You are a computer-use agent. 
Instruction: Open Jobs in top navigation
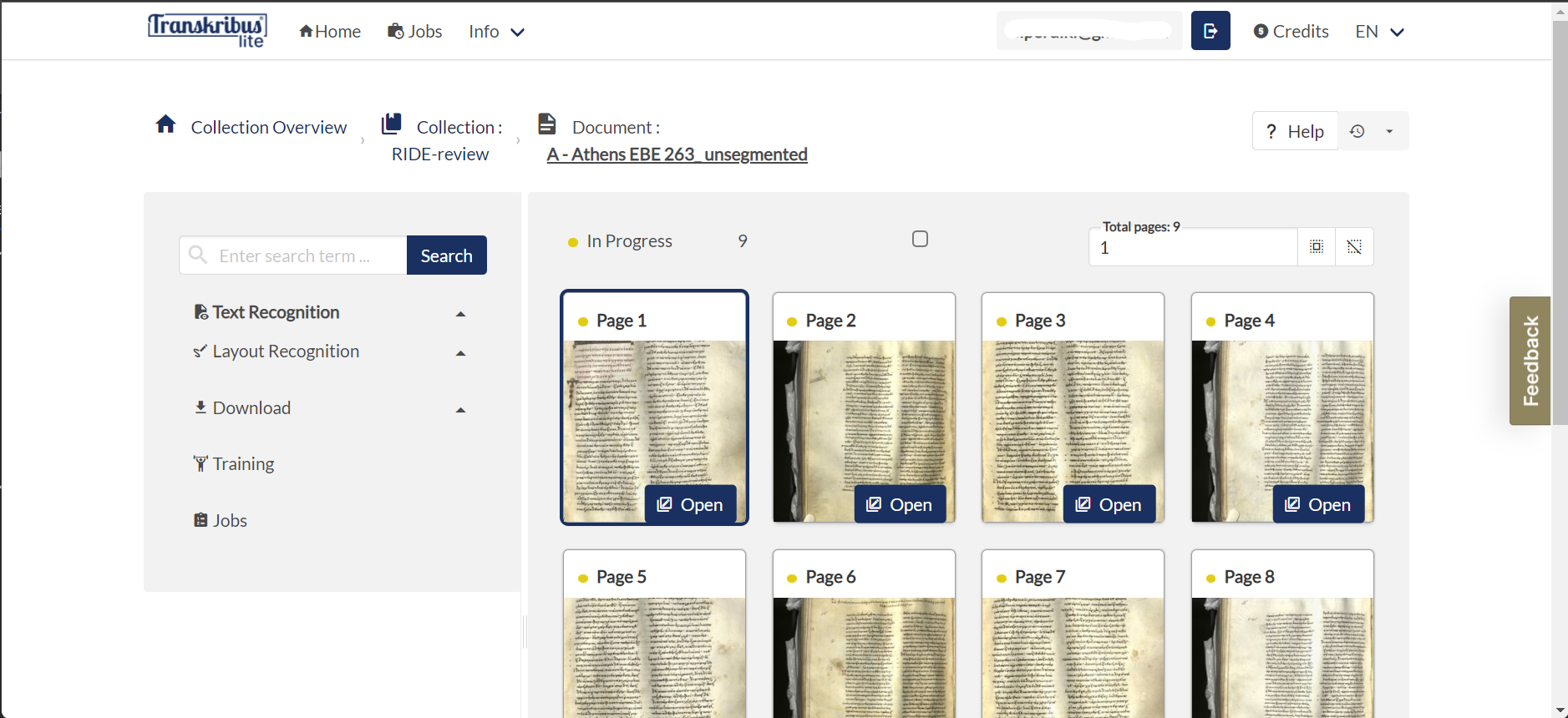tap(414, 32)
